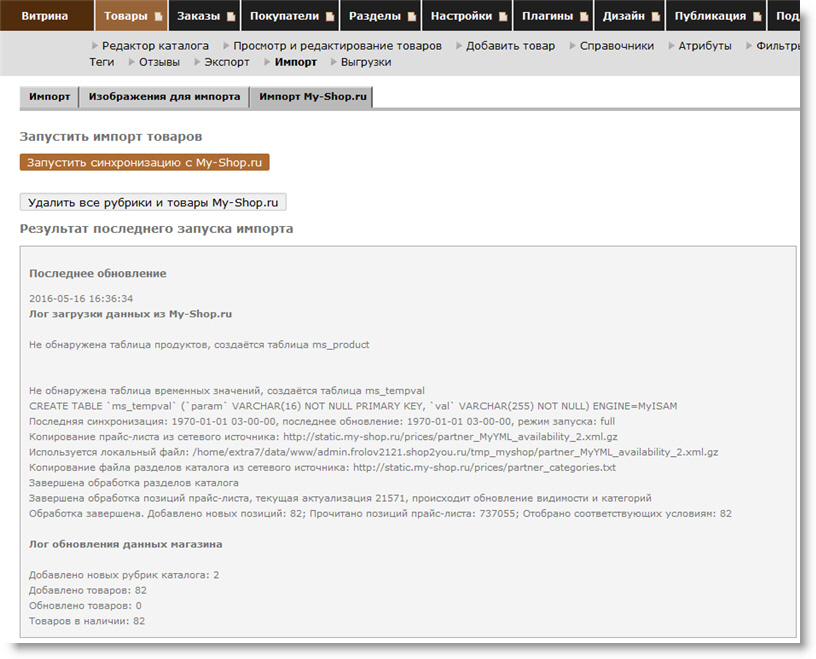Click the page icon beside Заказы
Screen dimensions: 816x659
point(231,17)
